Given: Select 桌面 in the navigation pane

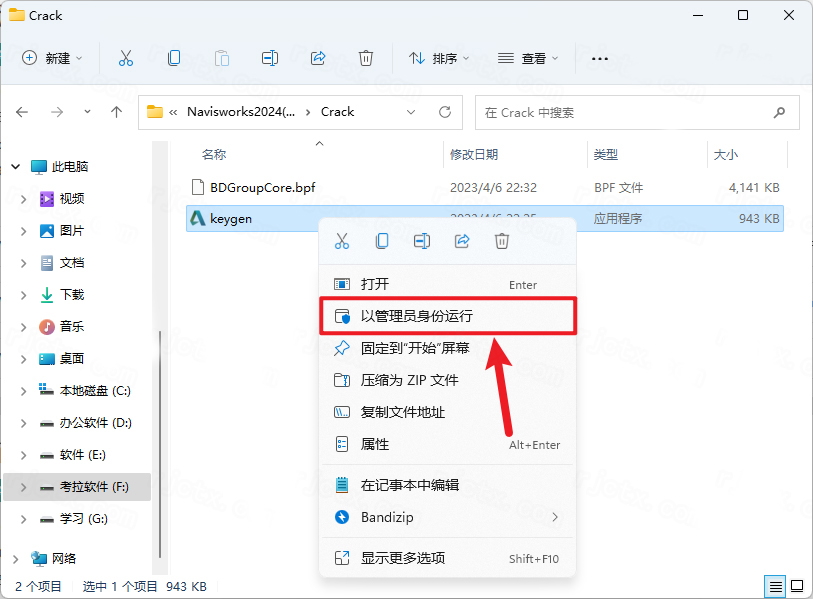Looking at the screenshot, I should pyautogui.click(x=72, y=359).
